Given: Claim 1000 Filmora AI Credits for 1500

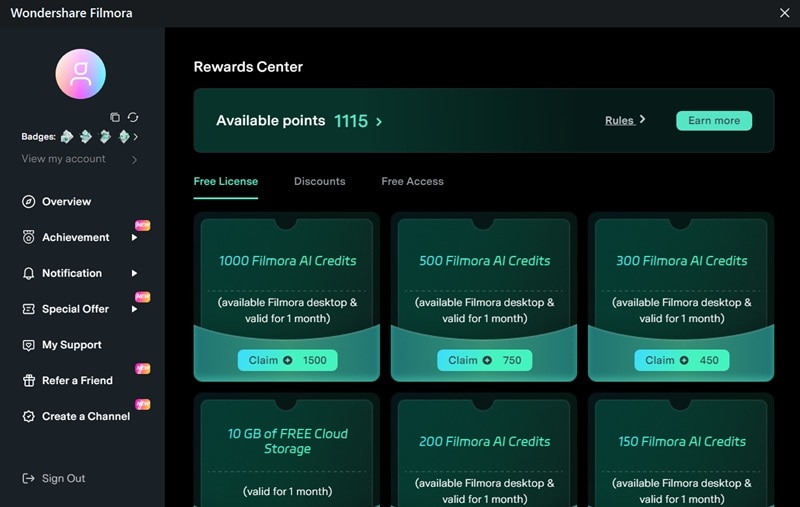Looking at the screenshot, I should (x=287, y=360).
